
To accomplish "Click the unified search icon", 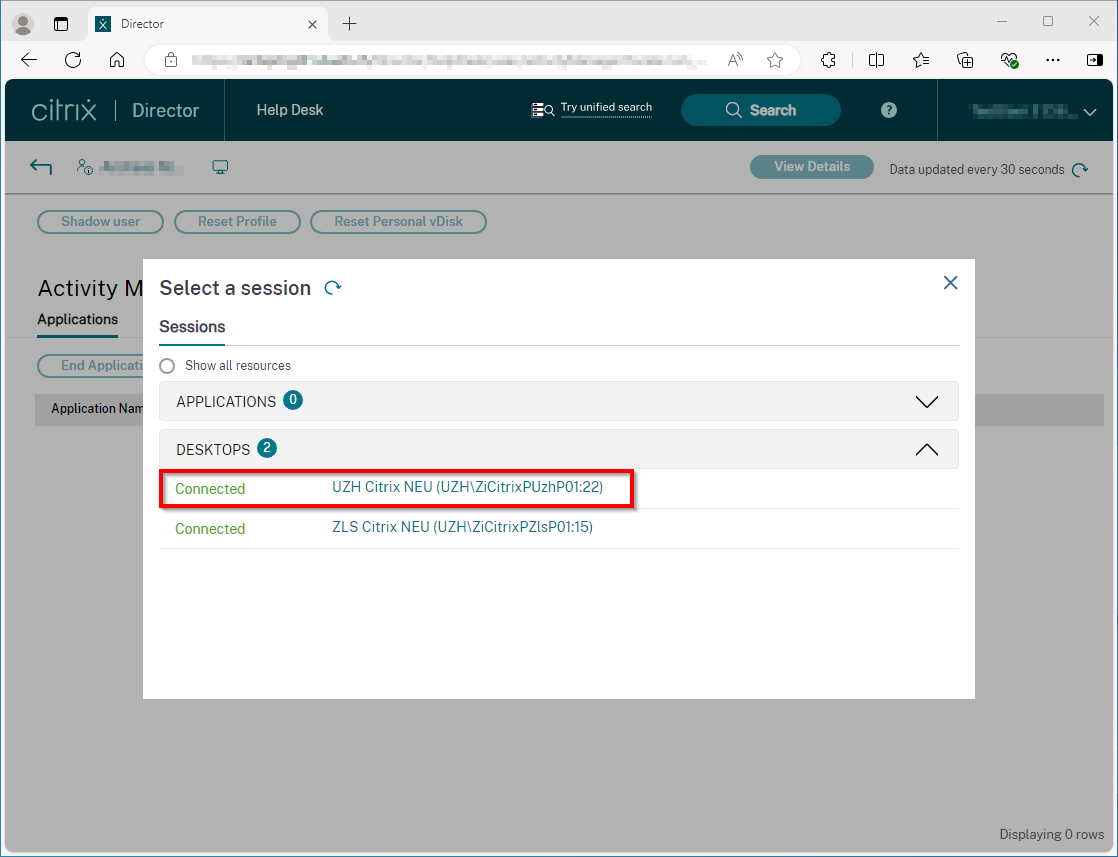I will tap(542, 110).
